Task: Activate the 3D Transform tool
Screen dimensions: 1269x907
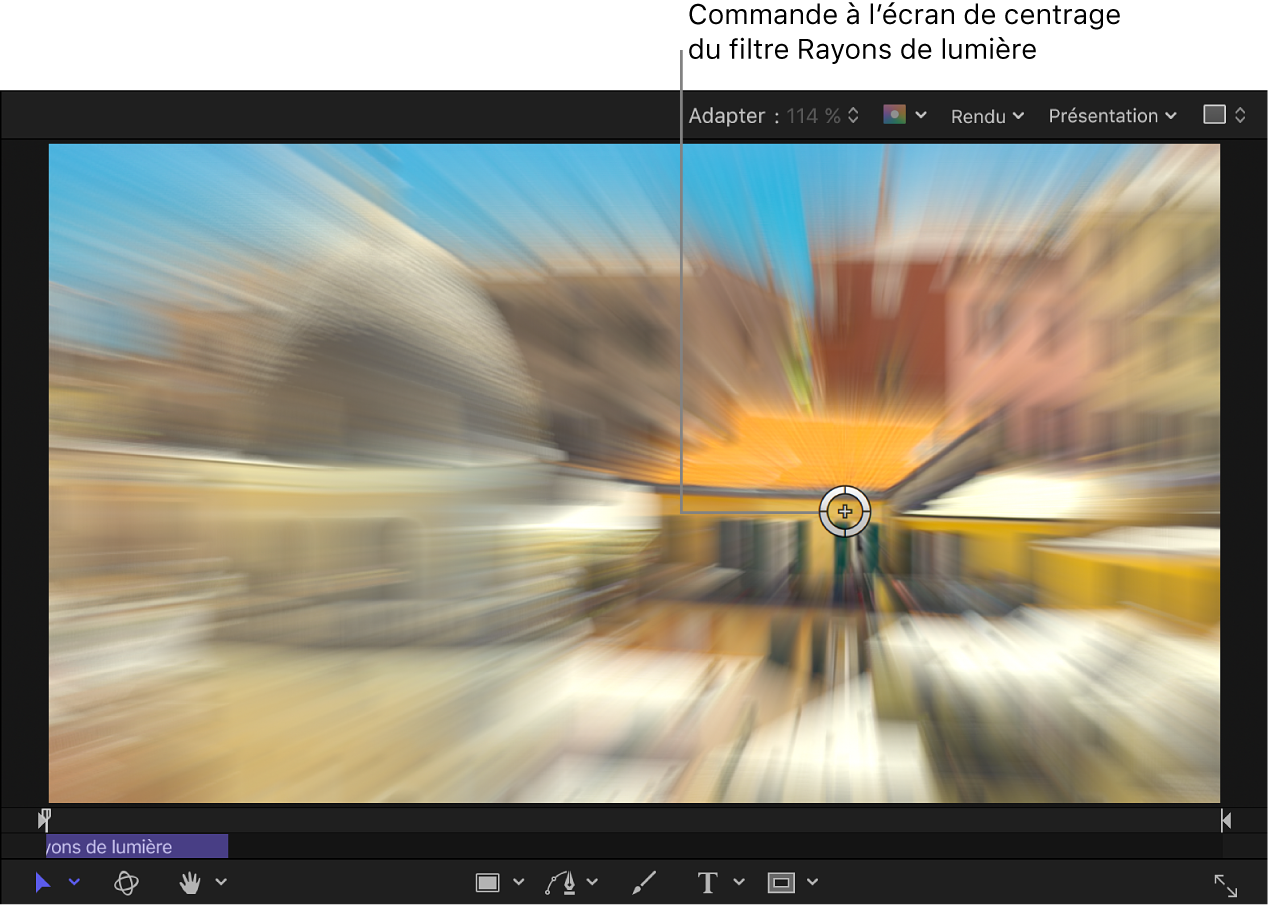Action: (126, 883)
